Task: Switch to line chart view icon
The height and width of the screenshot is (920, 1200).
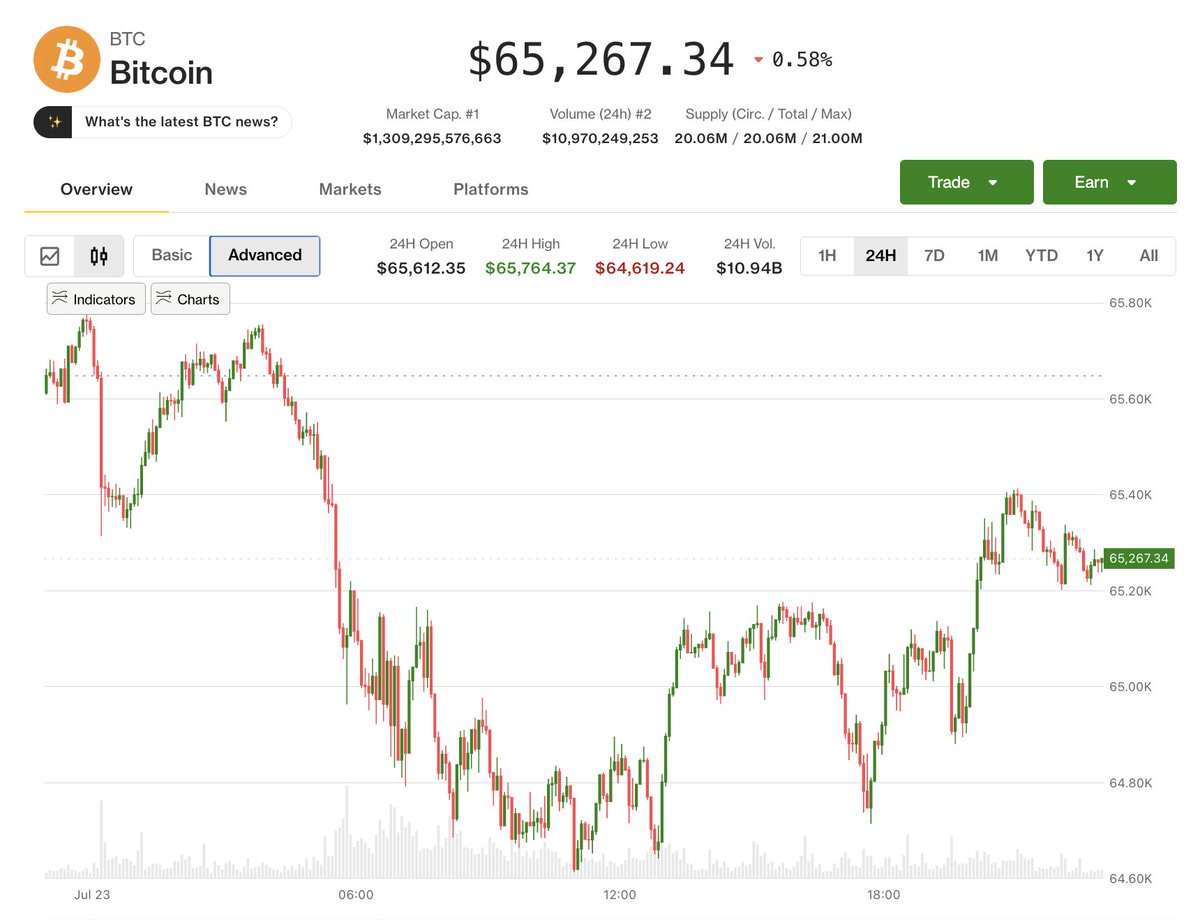Action: [50, 256]
